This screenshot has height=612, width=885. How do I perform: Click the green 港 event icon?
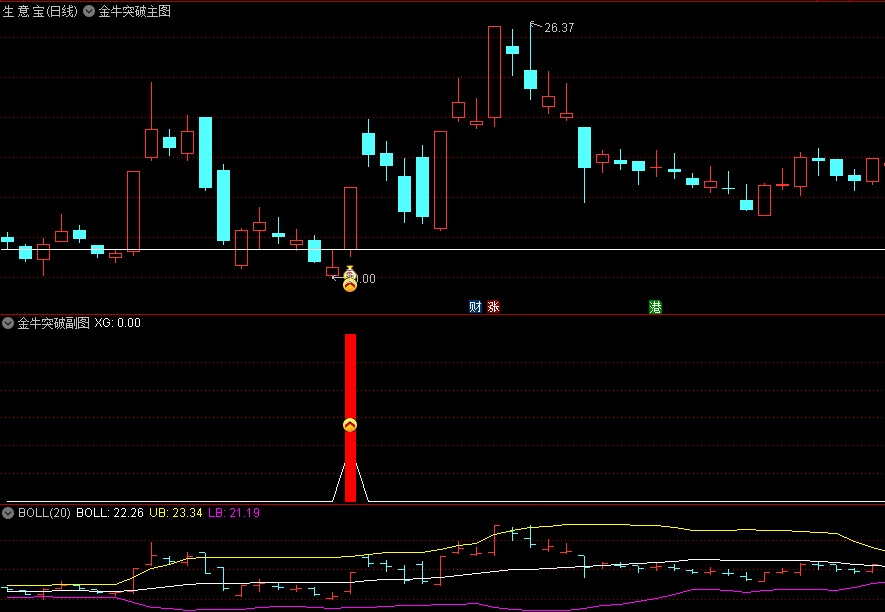coord(655,307)
